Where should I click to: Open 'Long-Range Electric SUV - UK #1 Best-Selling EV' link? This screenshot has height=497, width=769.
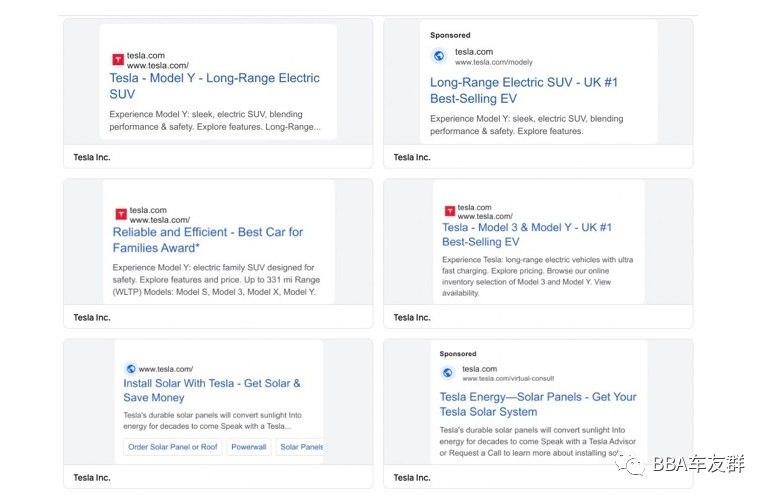coord(523,90)
